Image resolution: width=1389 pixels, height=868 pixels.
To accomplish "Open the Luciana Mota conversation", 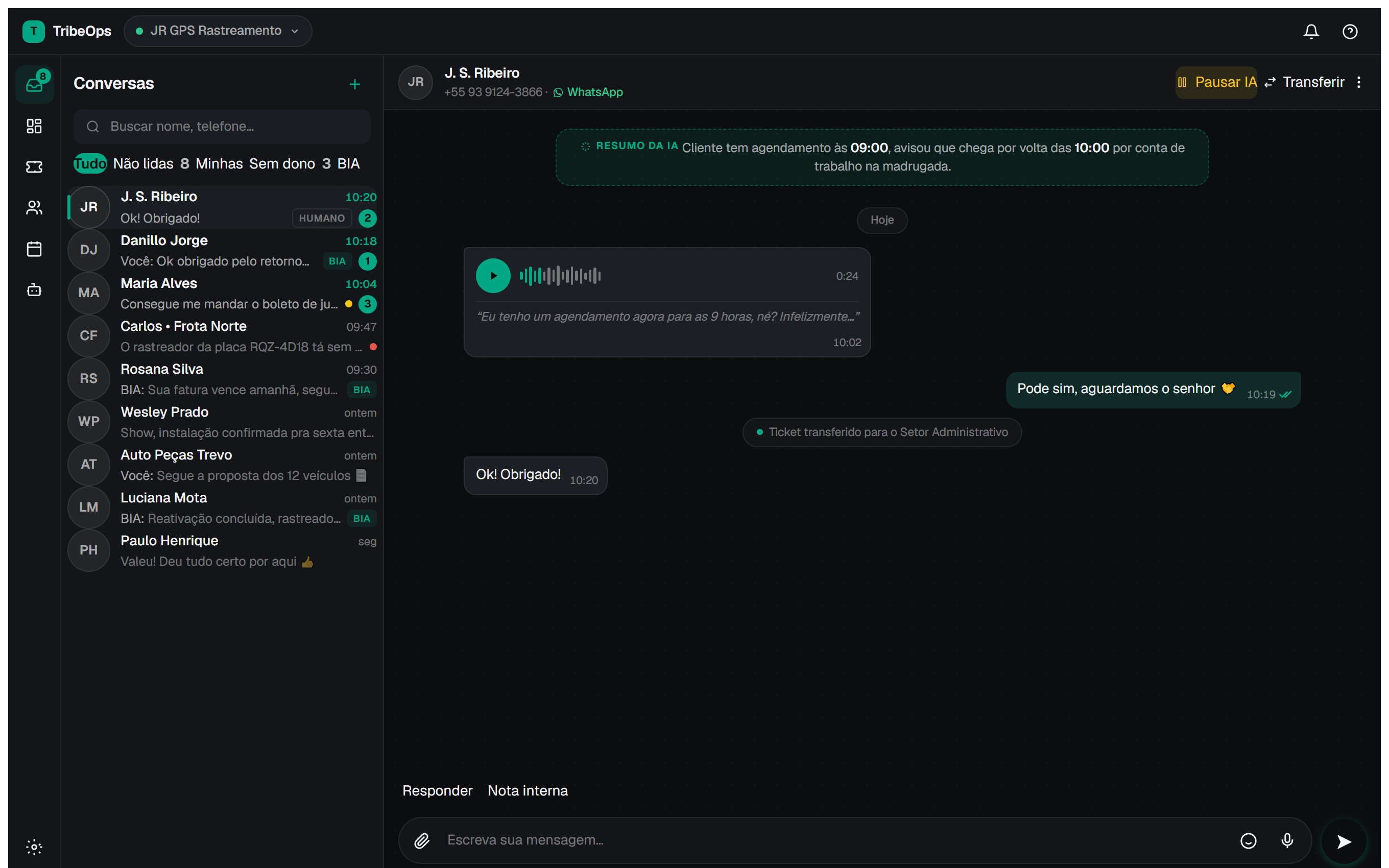I will point(222,508).
